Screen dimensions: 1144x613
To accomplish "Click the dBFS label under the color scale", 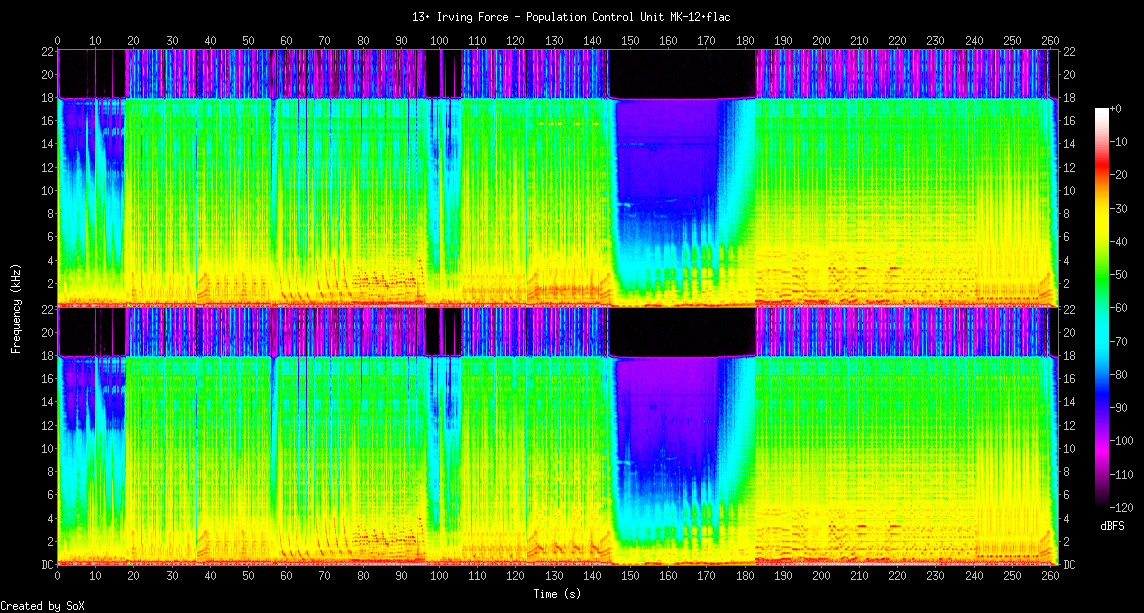I will [x=1112, y=525].
